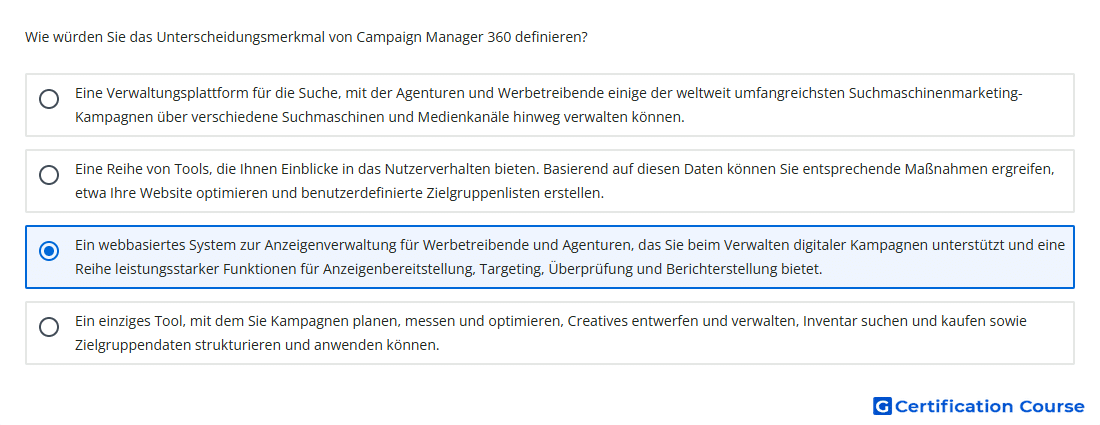Click the question text about Campaign Manager 360
Screen dimensions: 1100x425
[306, 37]
